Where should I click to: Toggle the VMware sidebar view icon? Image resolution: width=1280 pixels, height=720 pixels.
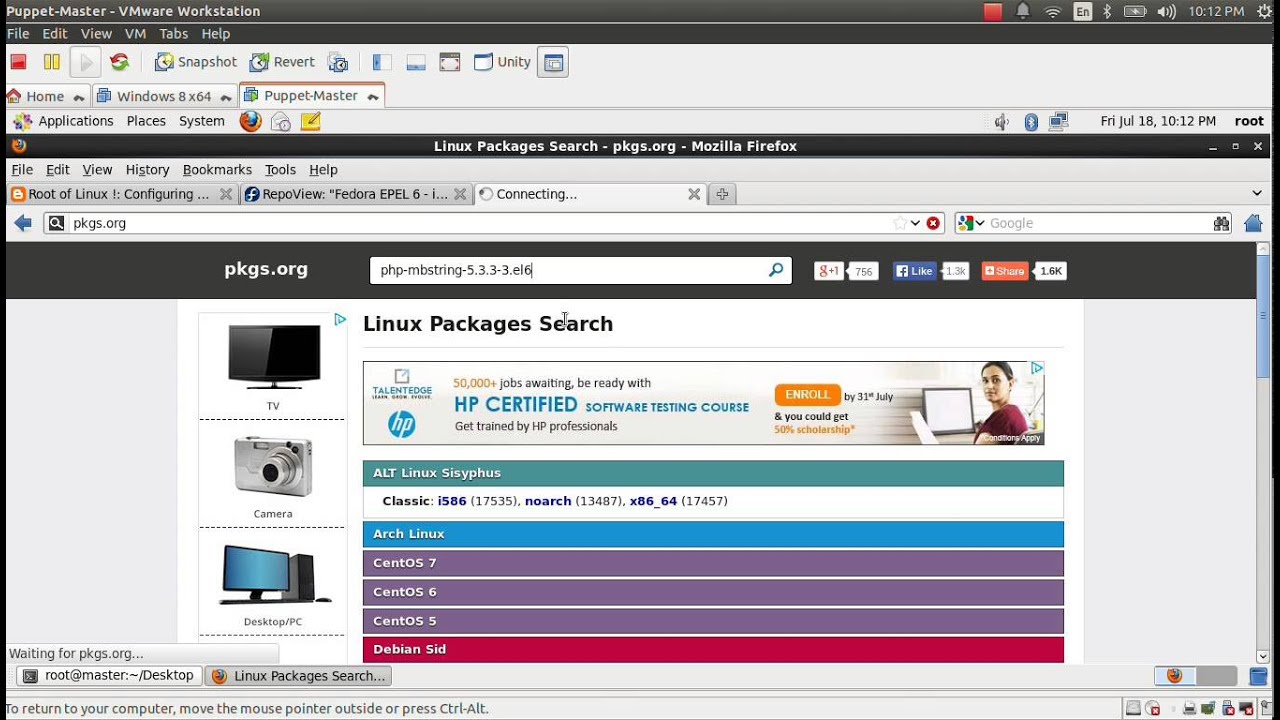pos(382,62)
